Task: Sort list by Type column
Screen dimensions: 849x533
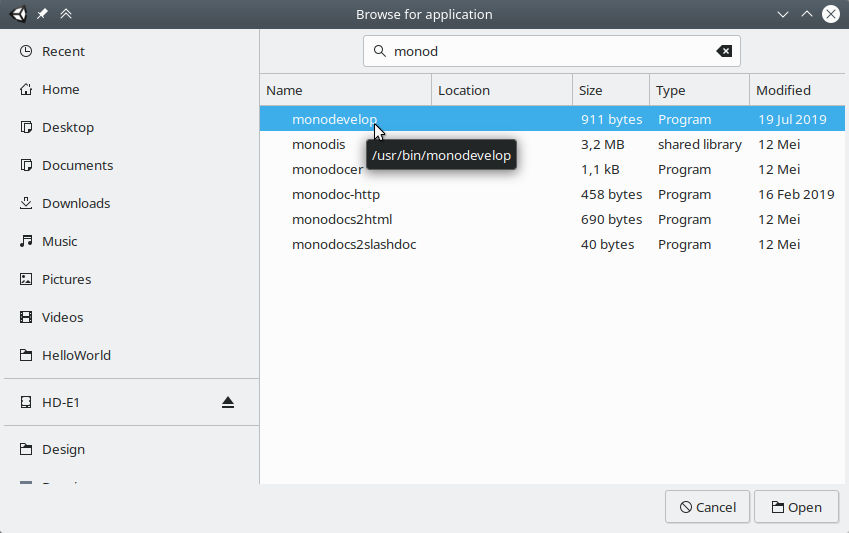Action: [x=698, y=90]
